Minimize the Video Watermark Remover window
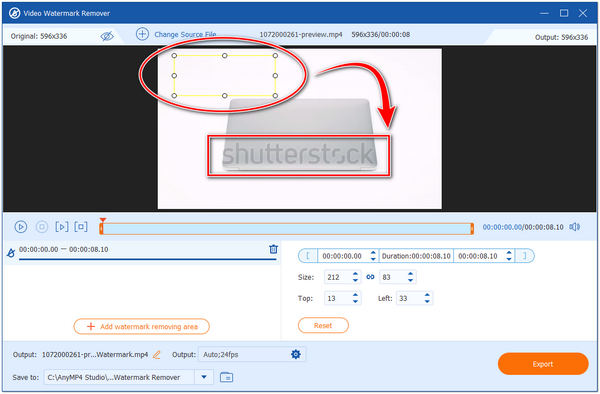 (x=544, y=13)
